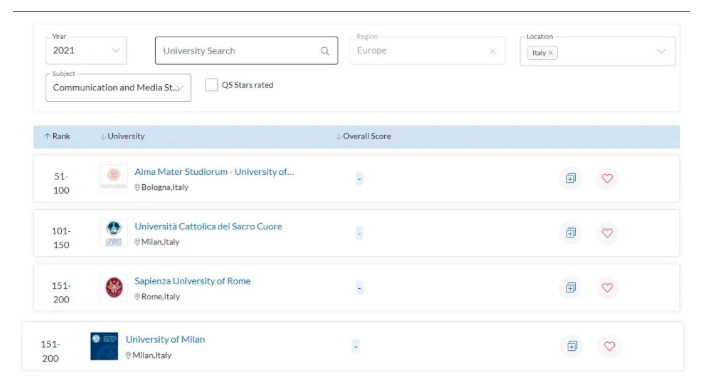Favorite Sapienza University of Rome
Image resolution: width=702 pixels, height=386 pixels.
[607, 287]
